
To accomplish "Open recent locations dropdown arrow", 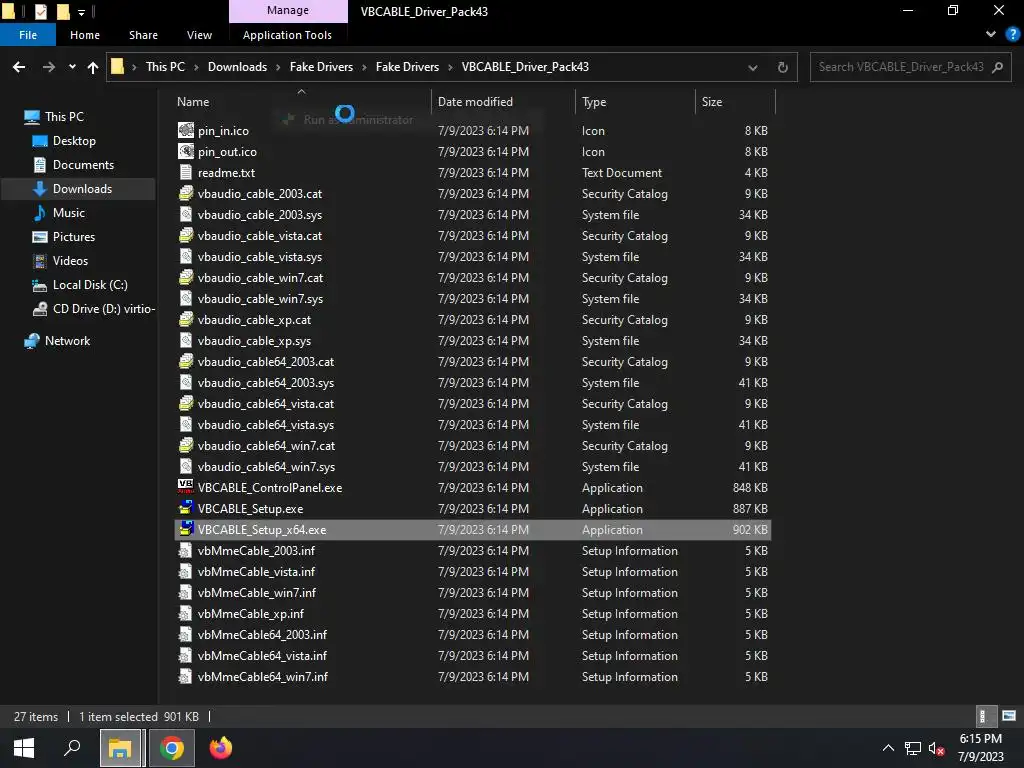I will (72, 67).
